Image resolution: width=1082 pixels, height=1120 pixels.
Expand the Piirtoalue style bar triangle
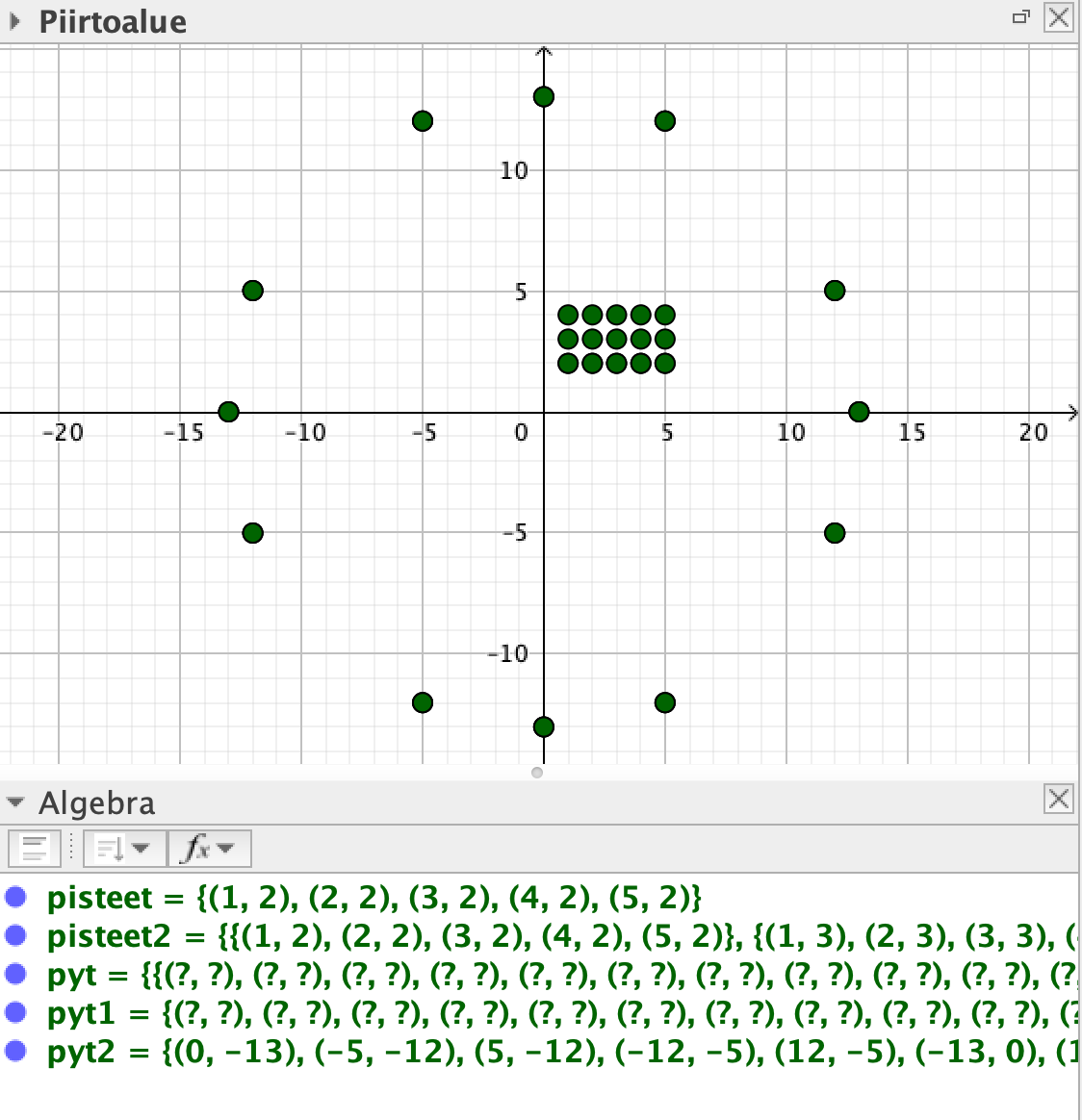[x=15, y=21]
